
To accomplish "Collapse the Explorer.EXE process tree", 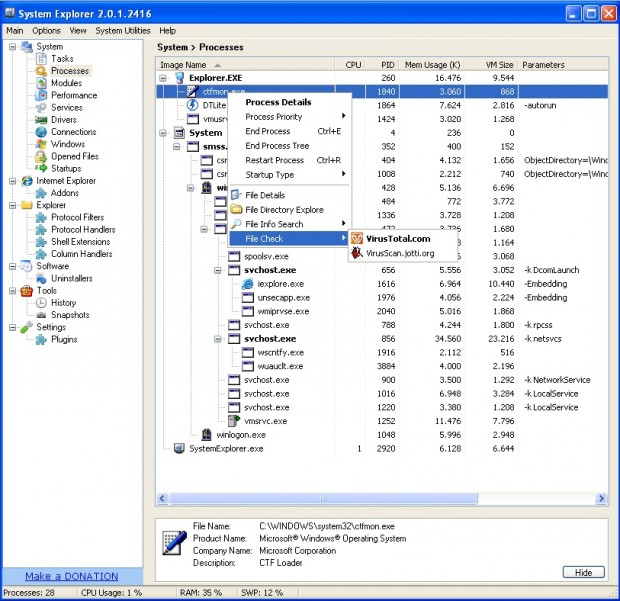I will click(x=164, y=77).
